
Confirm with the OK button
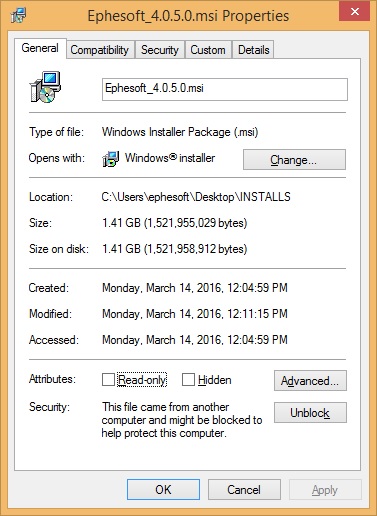(163, 490)
